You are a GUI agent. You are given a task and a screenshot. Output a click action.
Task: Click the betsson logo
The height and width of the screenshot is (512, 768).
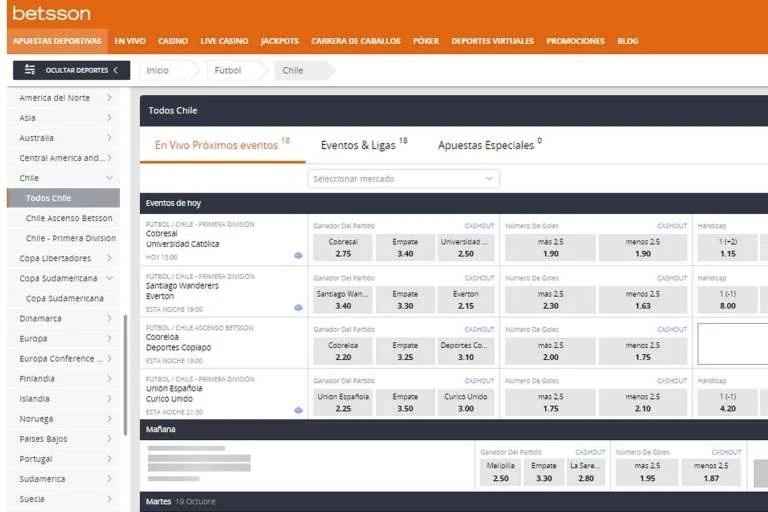click(x=52, y=13)
